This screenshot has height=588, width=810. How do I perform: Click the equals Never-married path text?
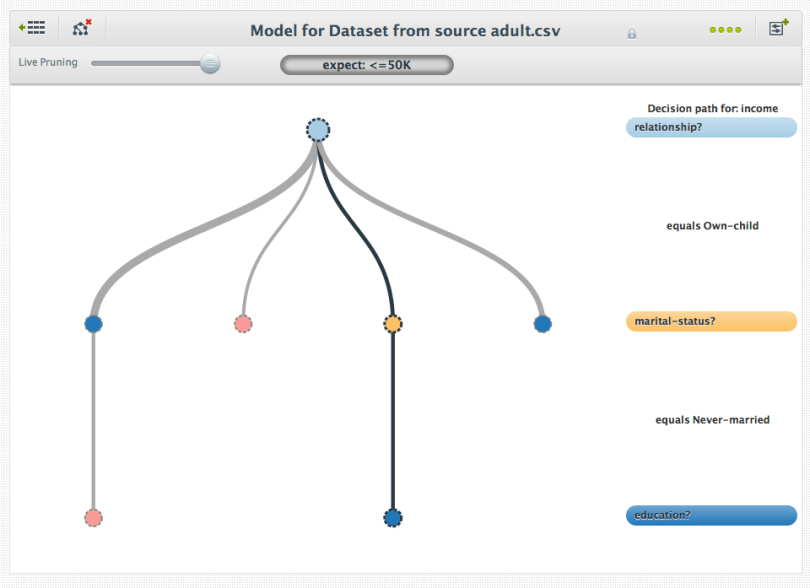710,419
